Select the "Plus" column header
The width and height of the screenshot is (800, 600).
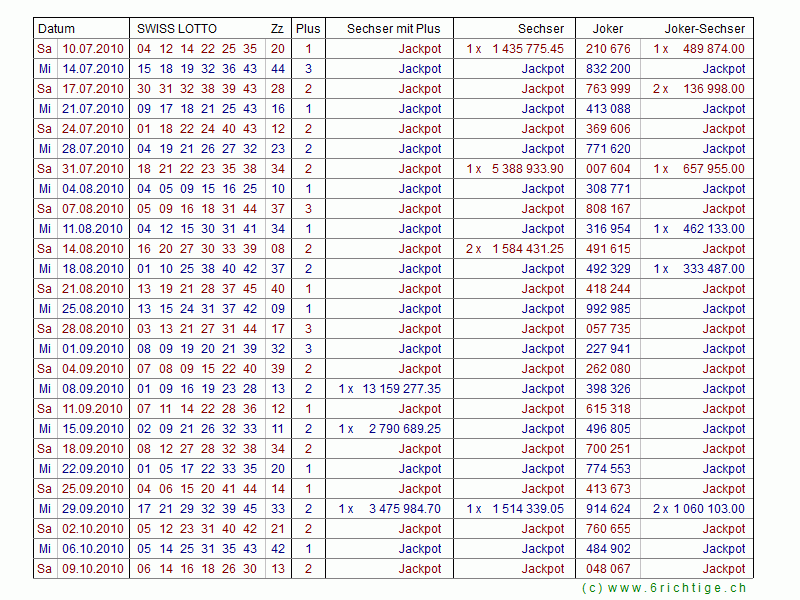(308, 29)
